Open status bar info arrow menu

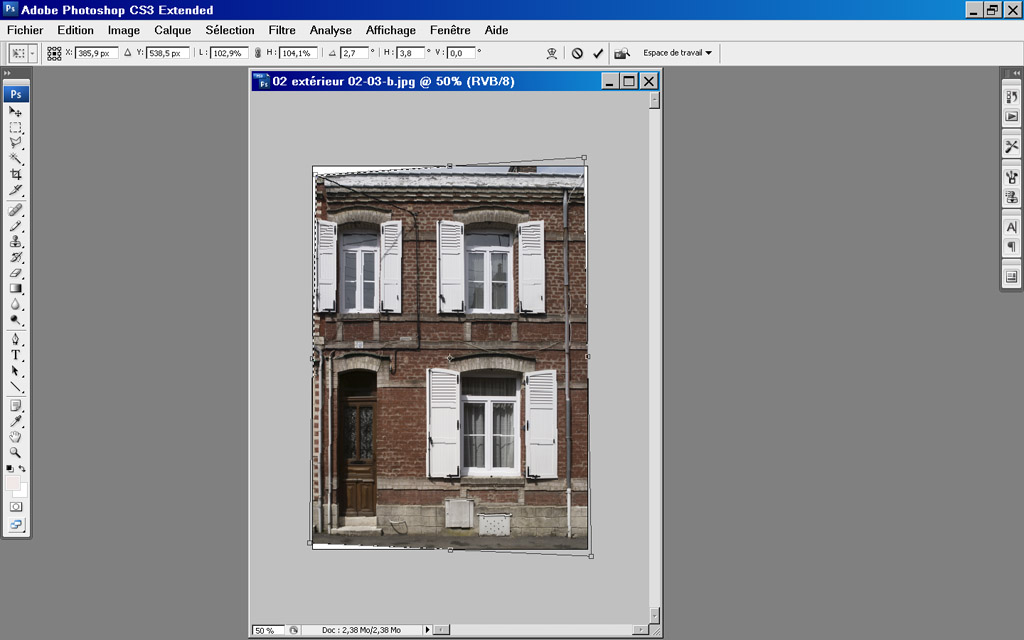coord(428,630)
